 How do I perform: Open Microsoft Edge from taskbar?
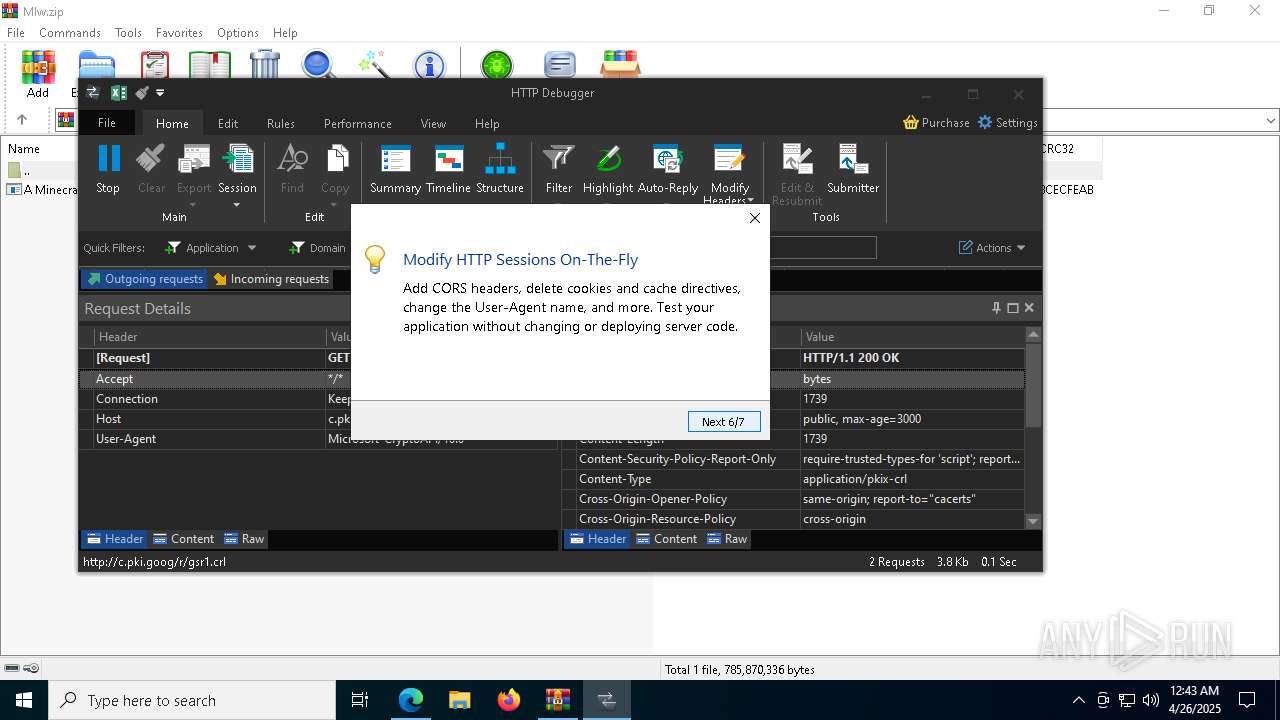tap(411, 700)
